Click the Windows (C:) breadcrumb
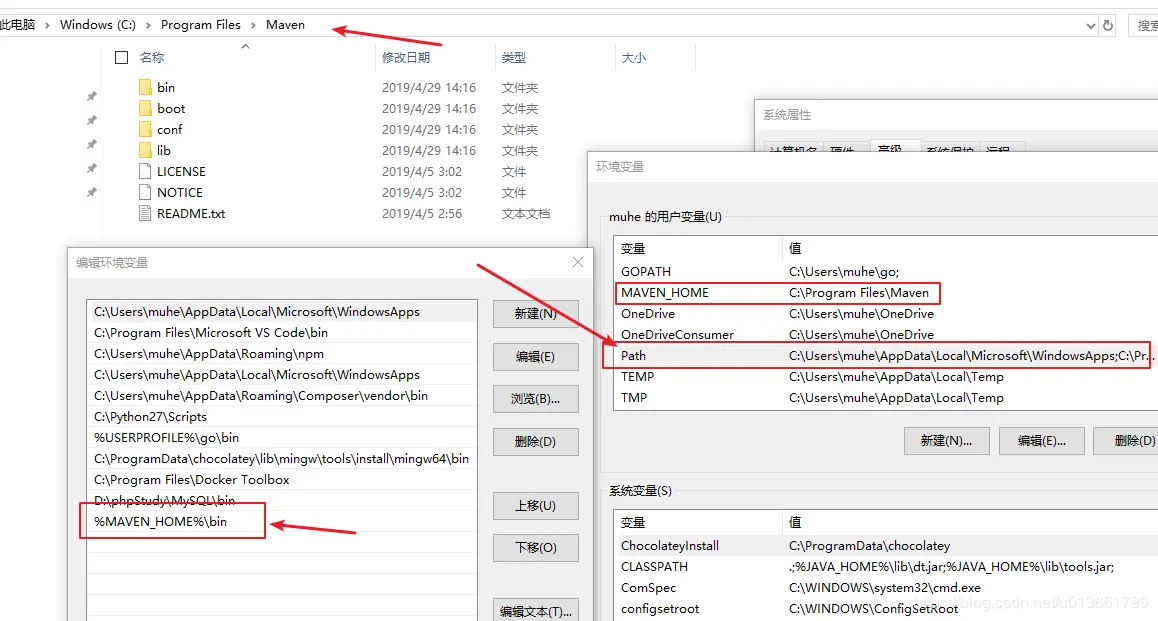The height and width of the screenshot is (621, 1158). point(97,24)
